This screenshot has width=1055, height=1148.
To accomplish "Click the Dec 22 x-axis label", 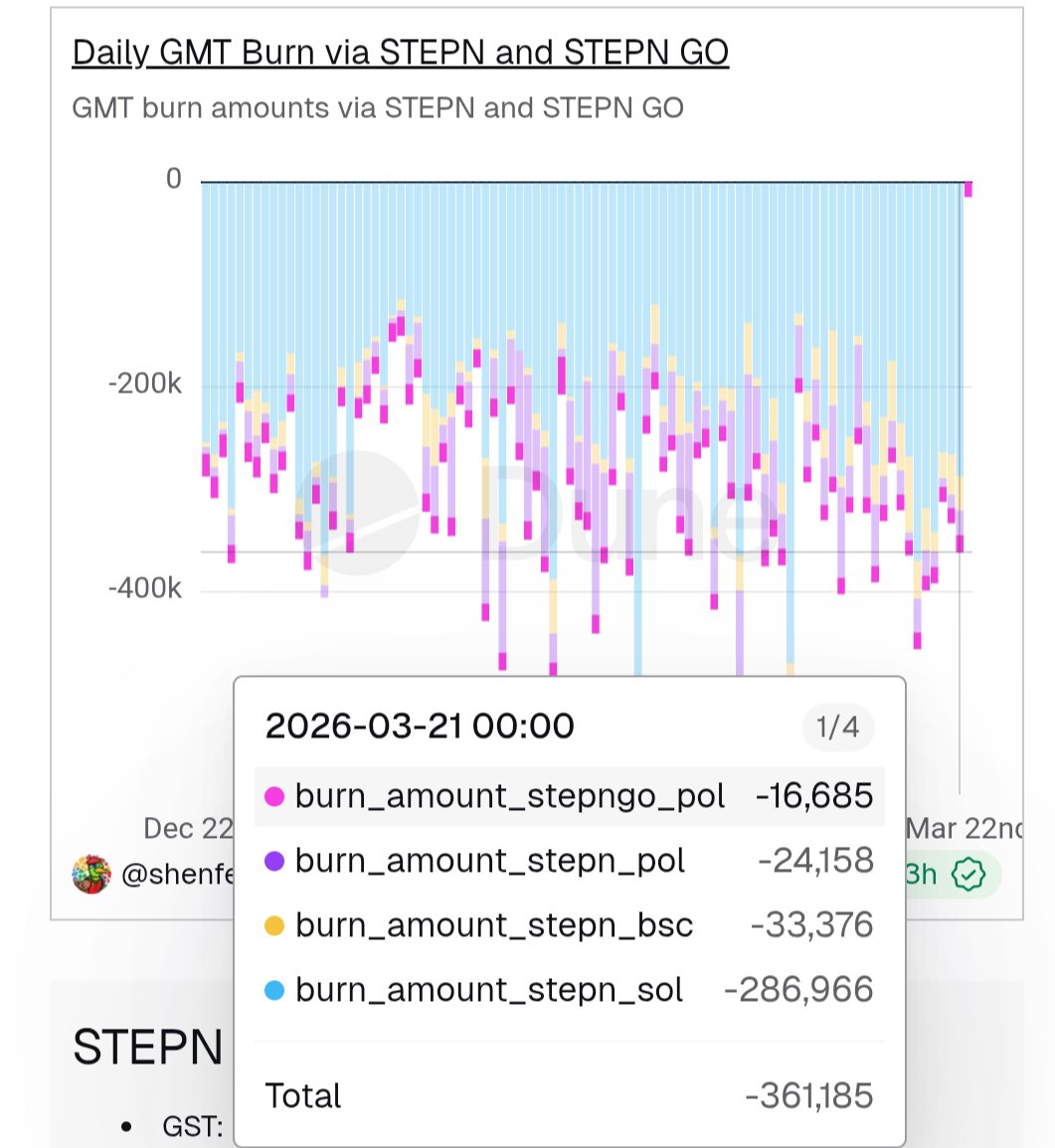I will pos(188,829).
